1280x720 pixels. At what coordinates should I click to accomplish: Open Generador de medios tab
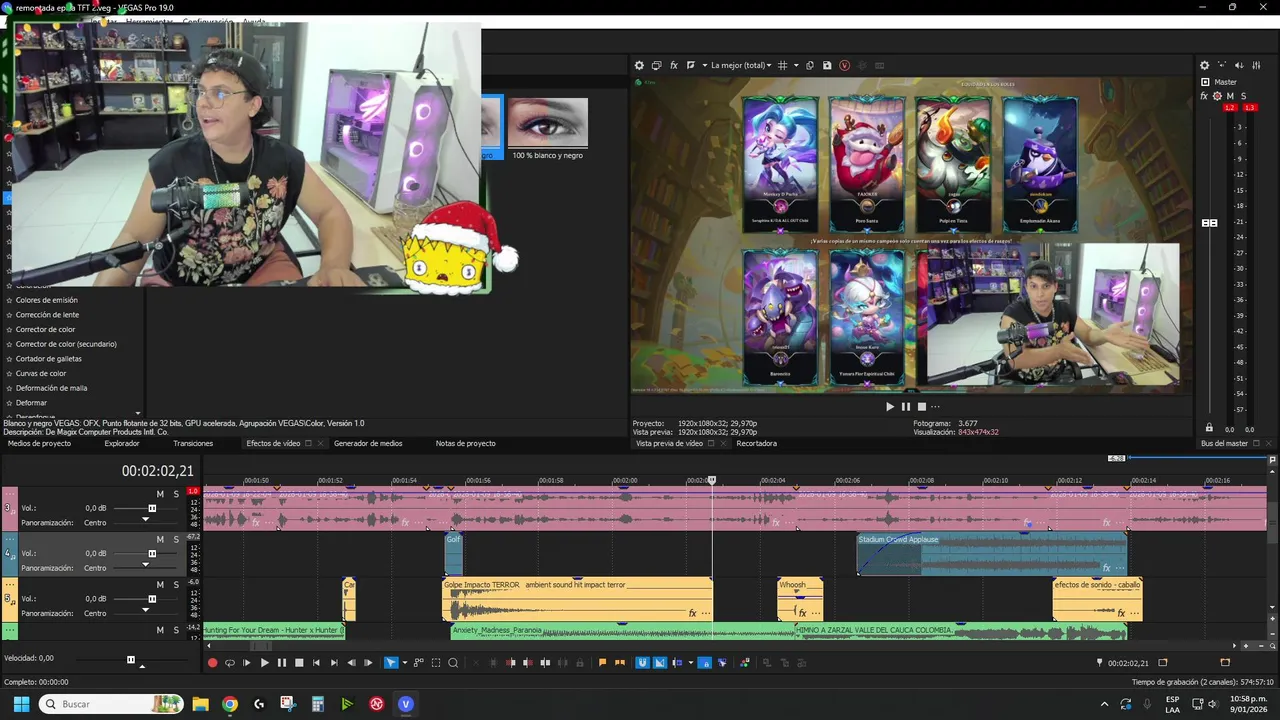tap(368, 443)
